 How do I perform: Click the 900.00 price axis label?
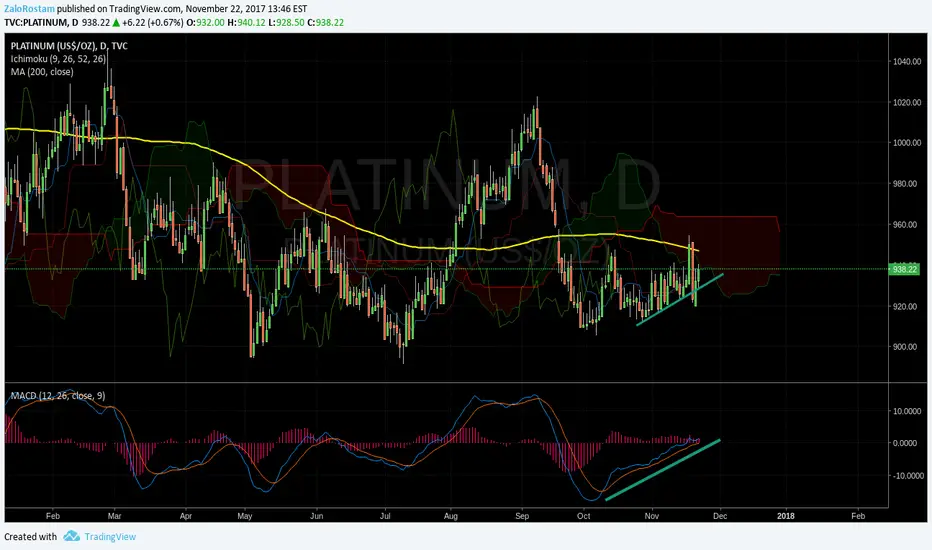[x=907, y=347]
